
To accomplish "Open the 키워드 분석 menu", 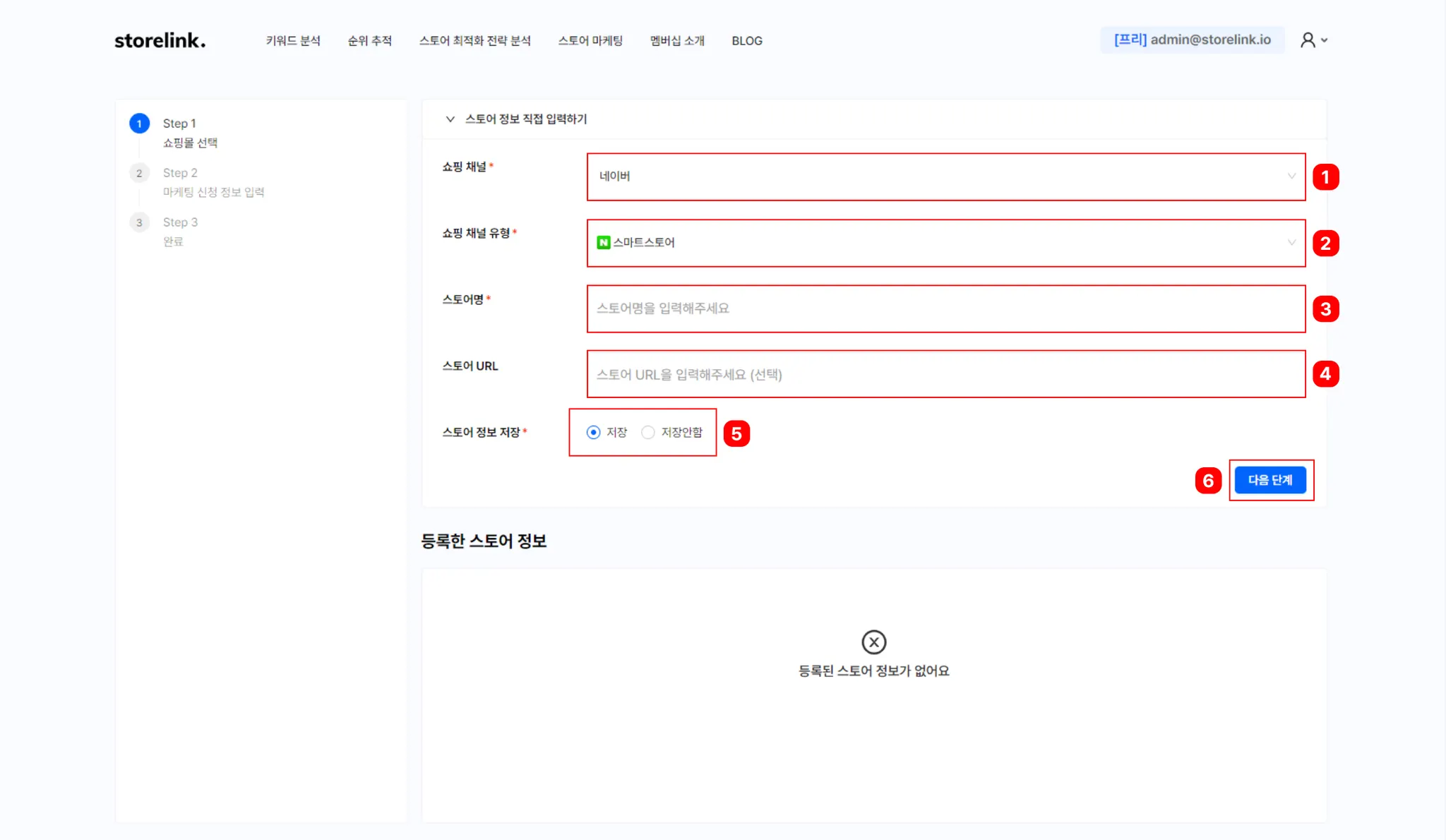I will [293, 41].
